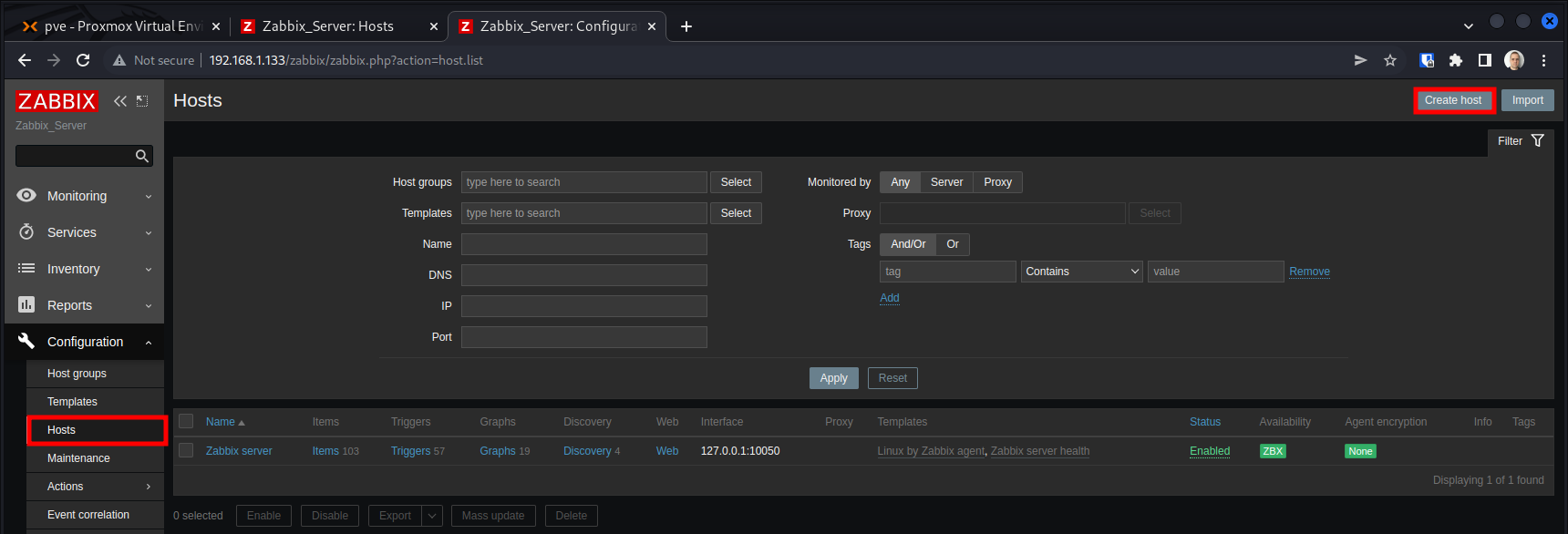Select And/Or tags mode

[908, 244]
